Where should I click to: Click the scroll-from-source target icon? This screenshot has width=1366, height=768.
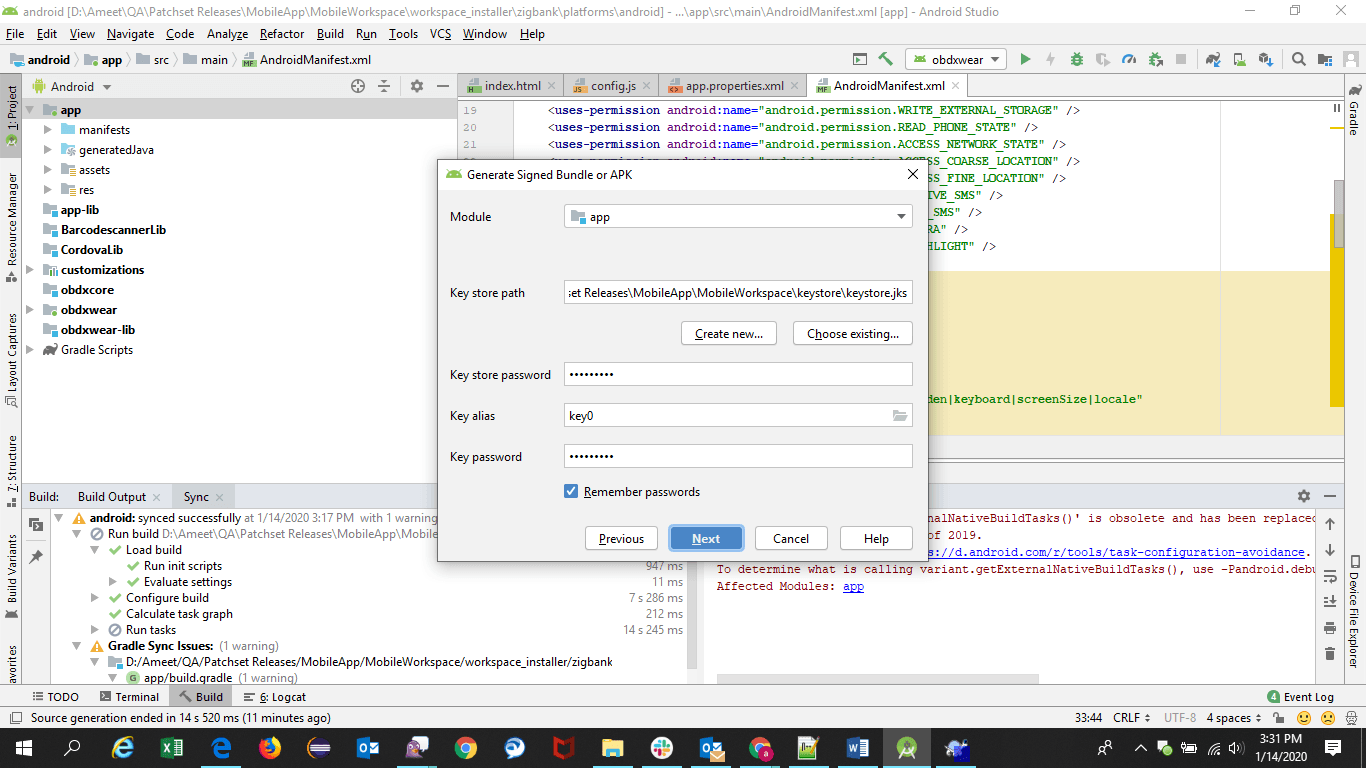coord(358,87)
